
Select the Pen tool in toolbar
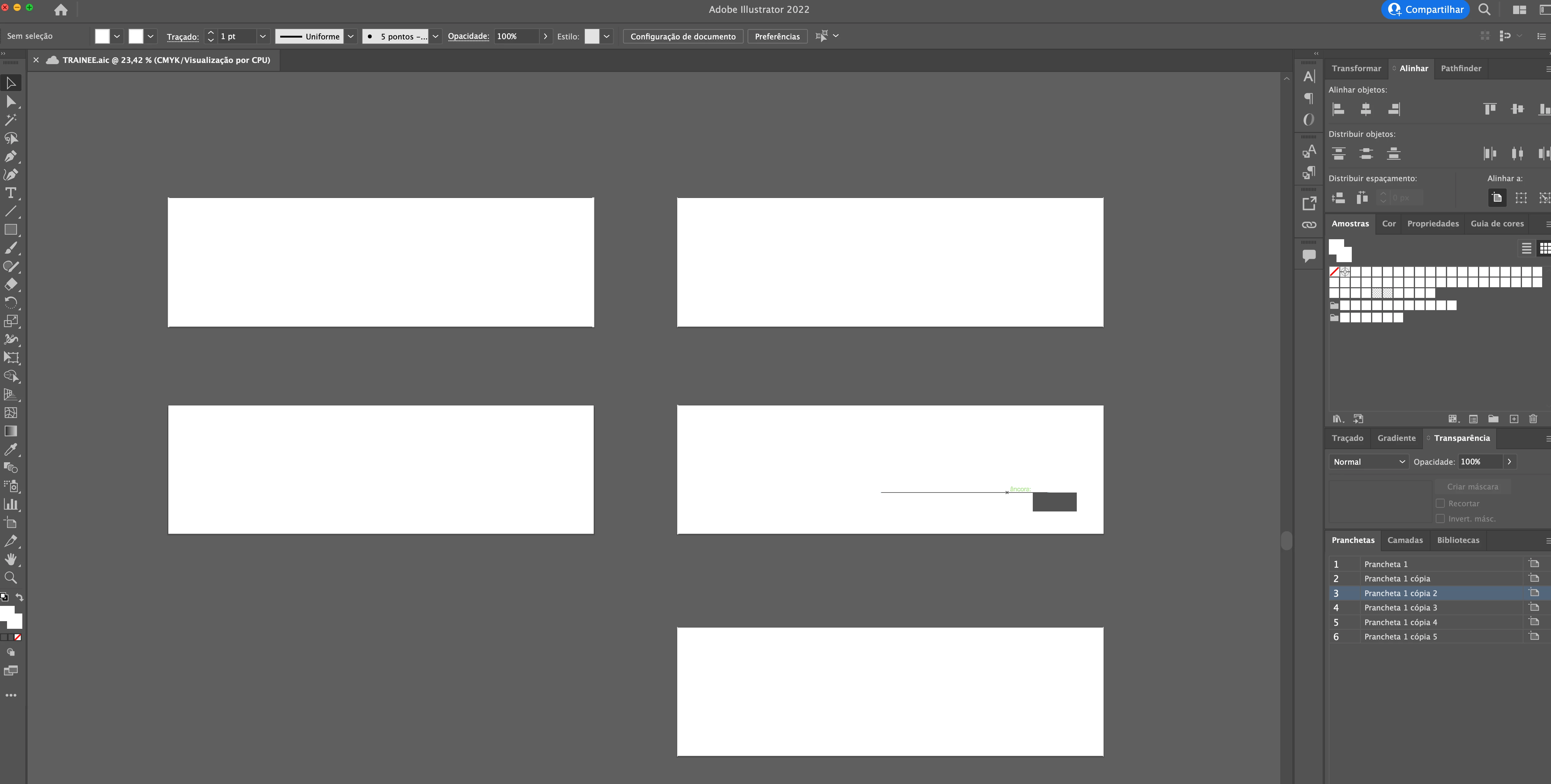click(x=11, y=156)
